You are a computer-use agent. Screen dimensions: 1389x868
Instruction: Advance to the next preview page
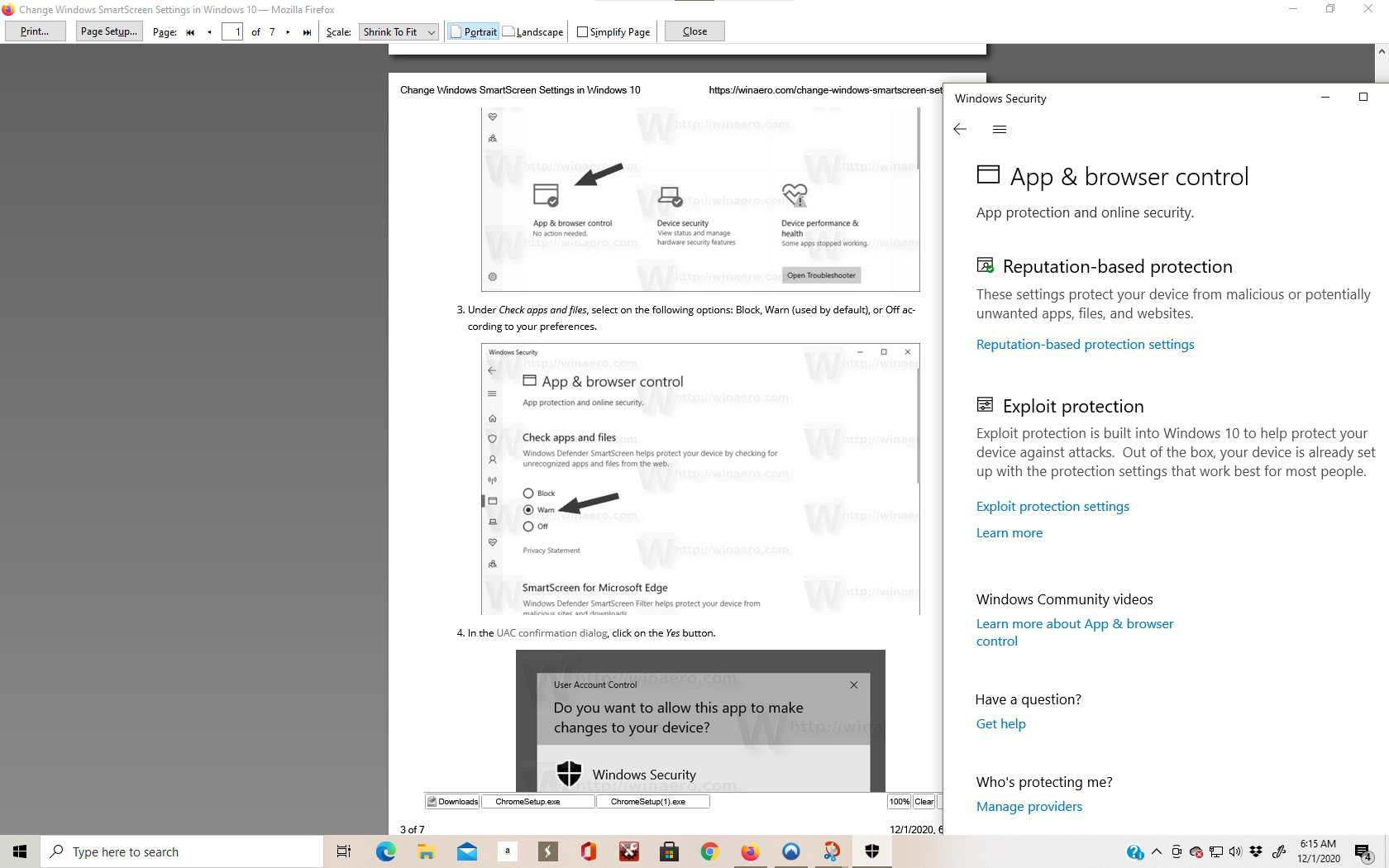288,32
